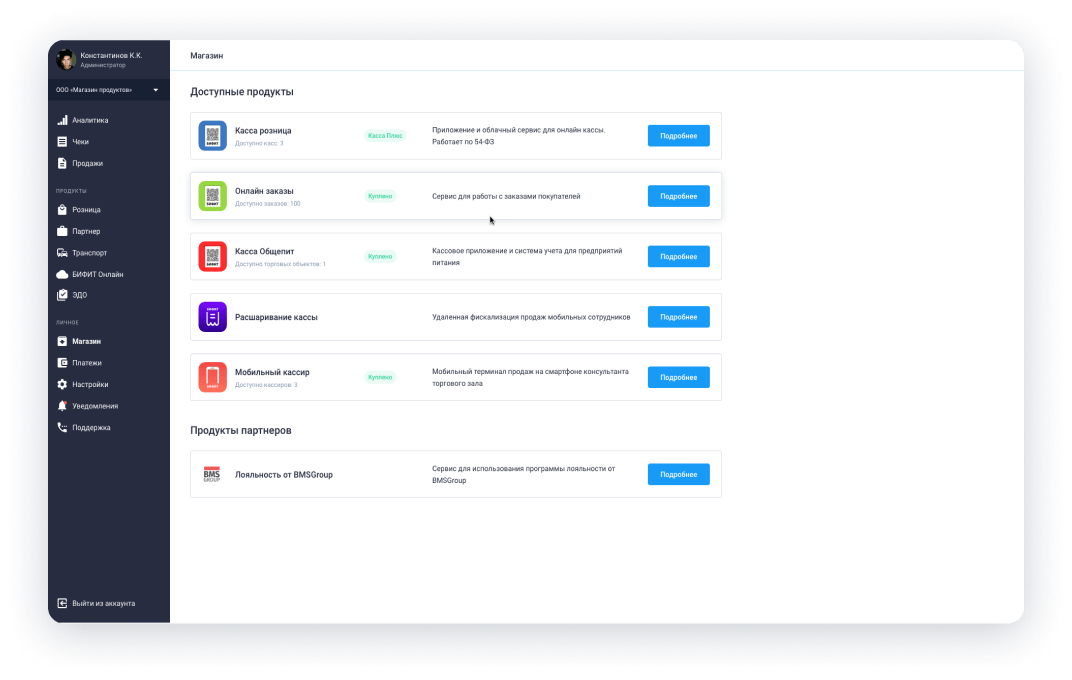1072x680 pixels.
Task: Select the Транспорт bus icon
Action: [x=62, y=253]
